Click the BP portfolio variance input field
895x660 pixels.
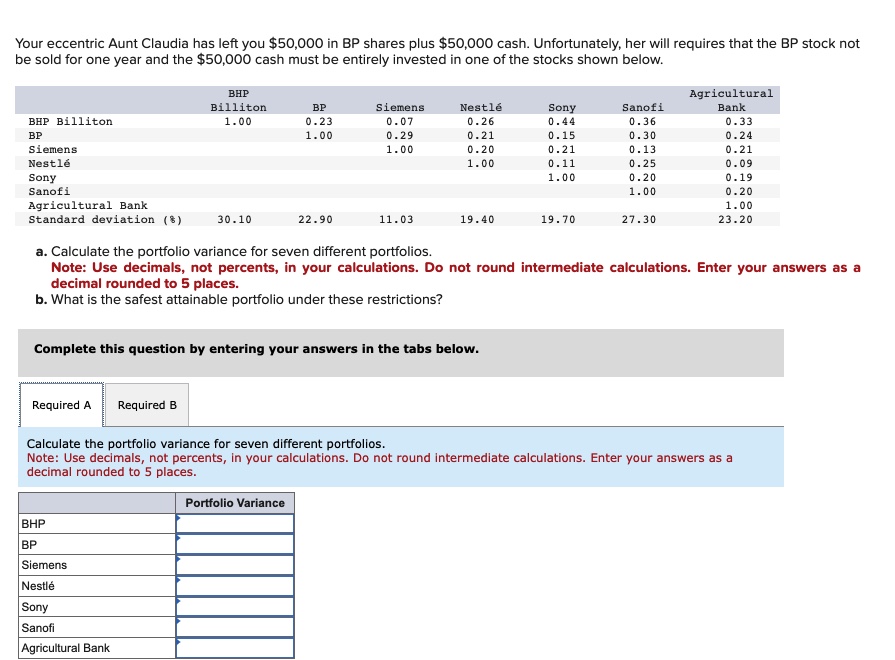click(x=235, y=544)
